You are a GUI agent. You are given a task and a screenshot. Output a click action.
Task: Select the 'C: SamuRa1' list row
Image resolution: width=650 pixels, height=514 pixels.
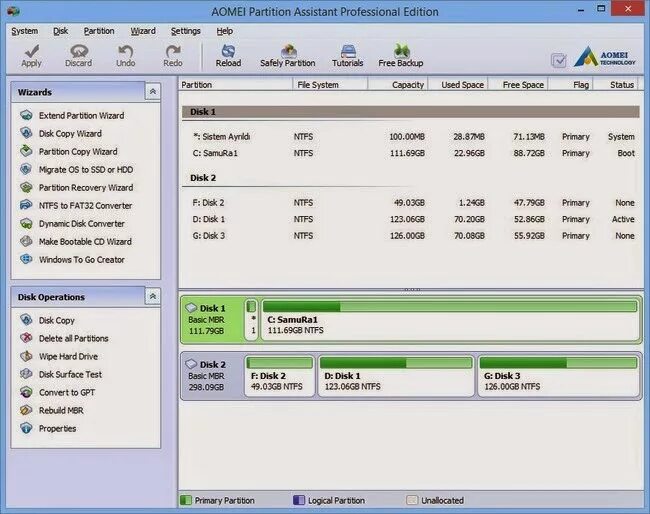[410, 153]
